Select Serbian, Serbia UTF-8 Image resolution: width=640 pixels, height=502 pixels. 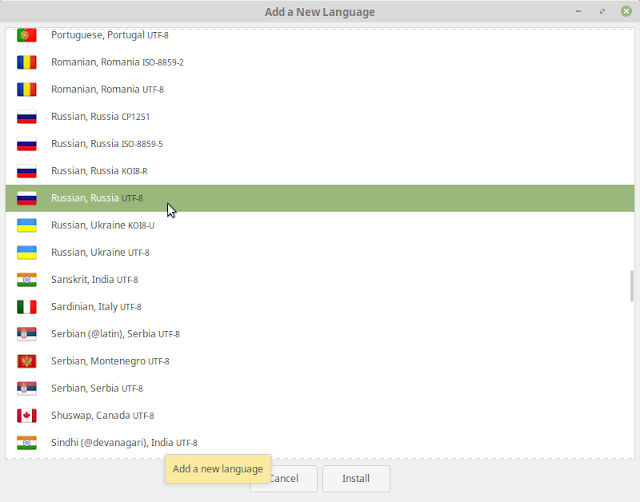click(320, 388)
